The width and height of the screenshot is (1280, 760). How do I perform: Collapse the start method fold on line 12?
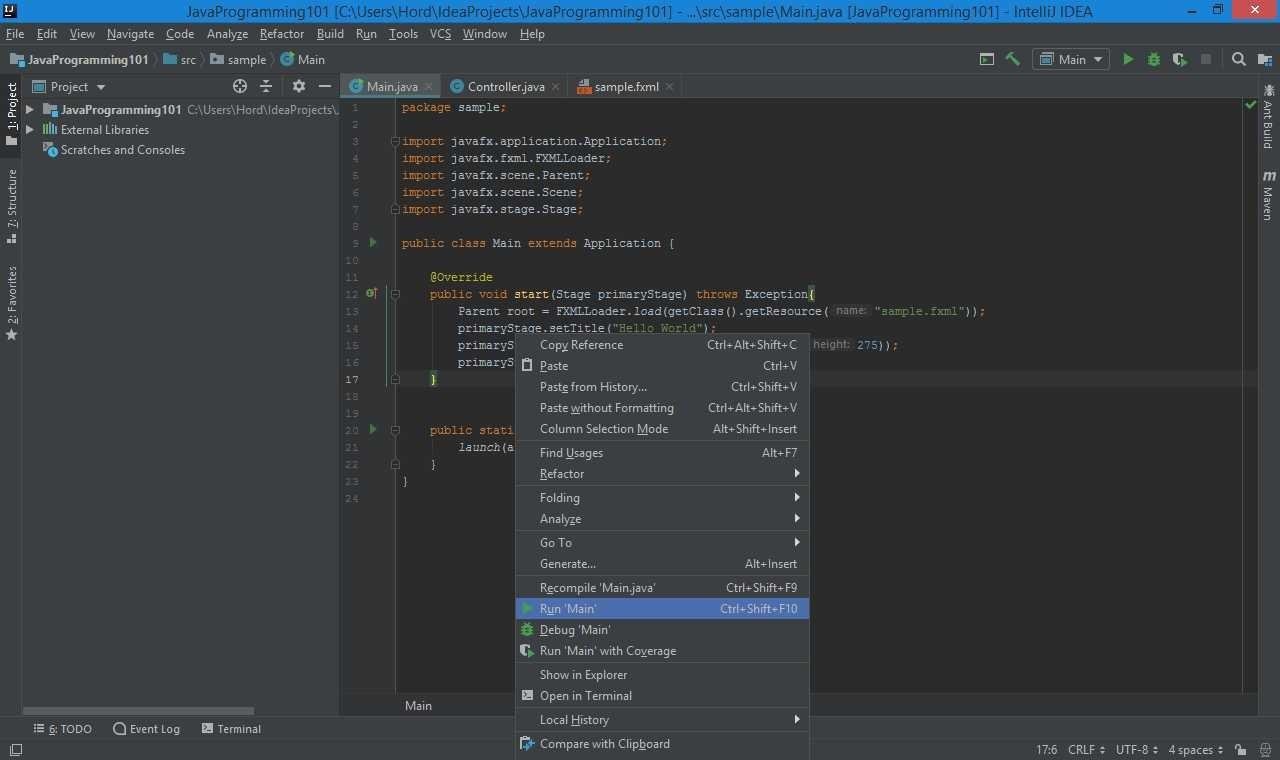pos(395,295)
